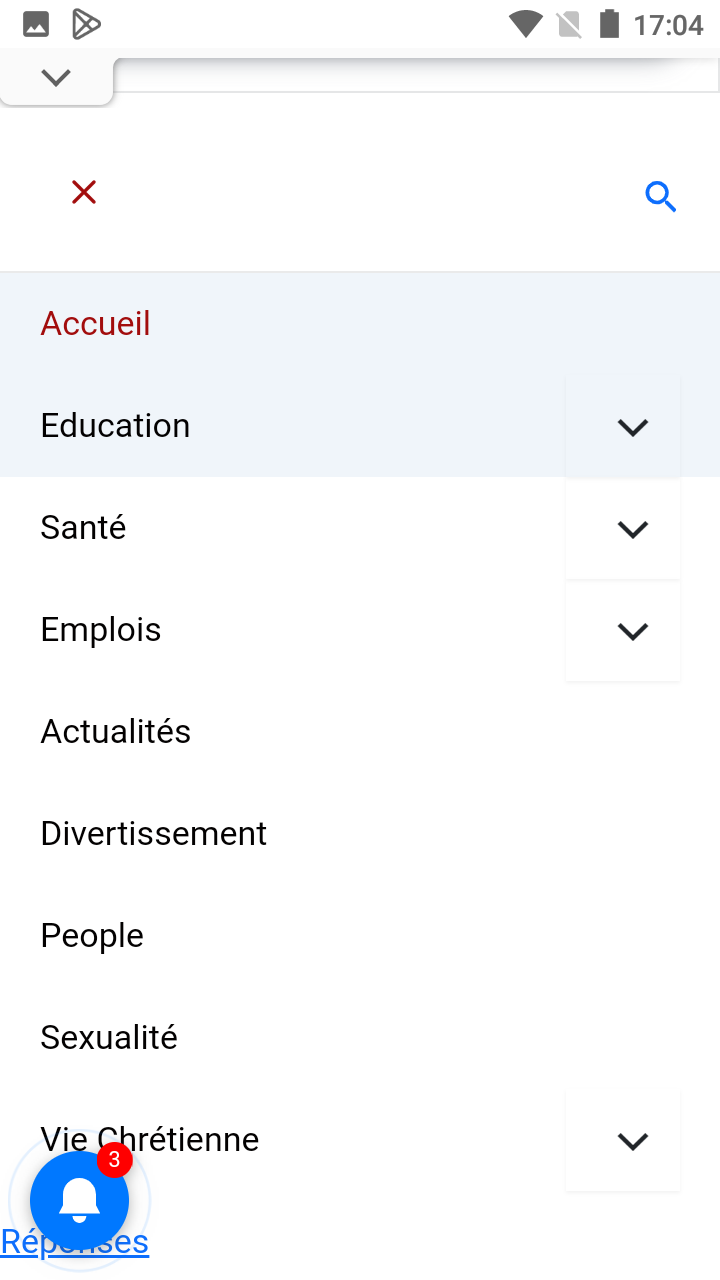Open the image icon in status bar
This screenshot has height=1280, width=720.
pyautogui.click(x=36, y=24)
